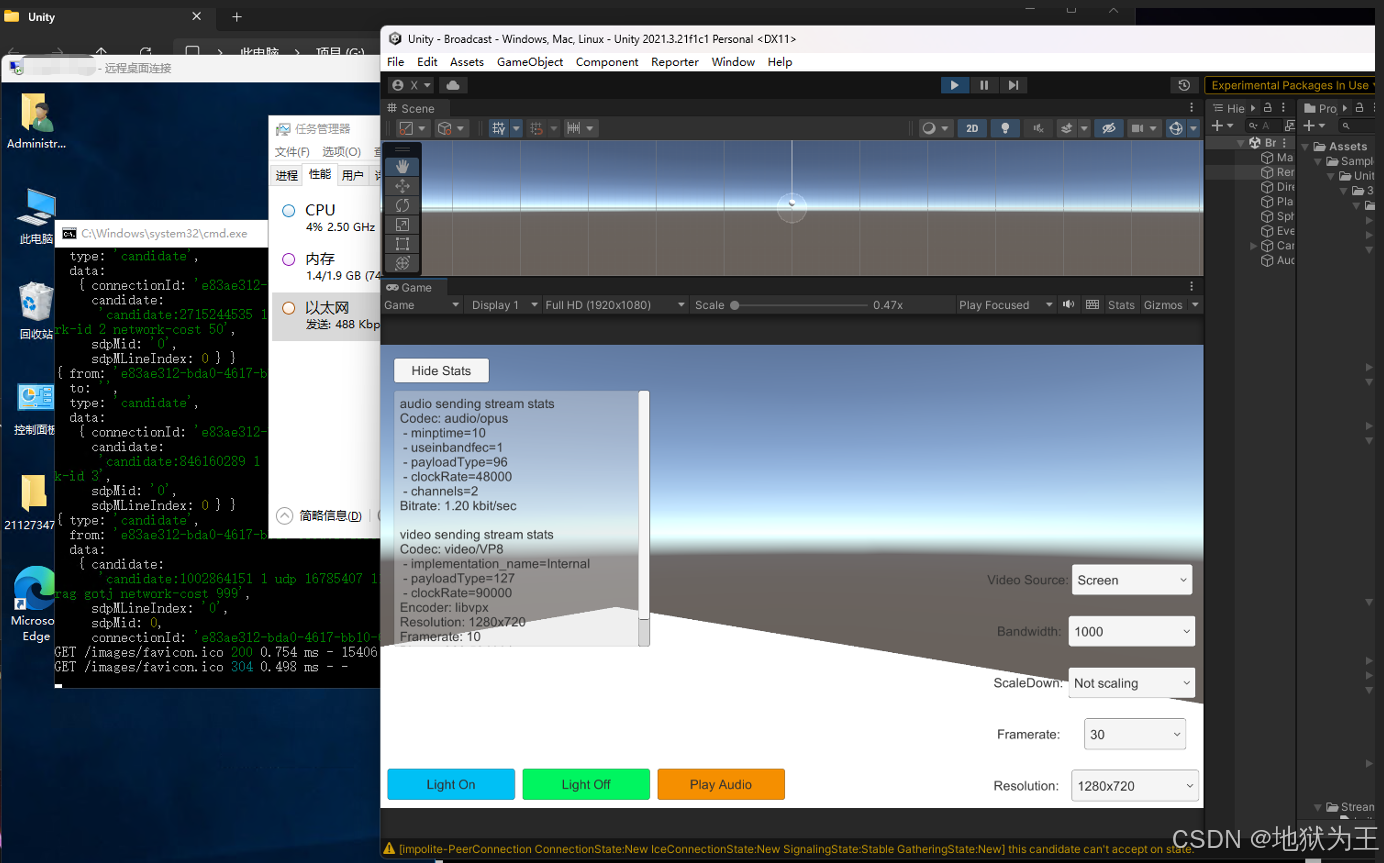Select the Scale tool in Scene overlay
Viewport: 1384px width, 863px height.
(x=402, y=224)
